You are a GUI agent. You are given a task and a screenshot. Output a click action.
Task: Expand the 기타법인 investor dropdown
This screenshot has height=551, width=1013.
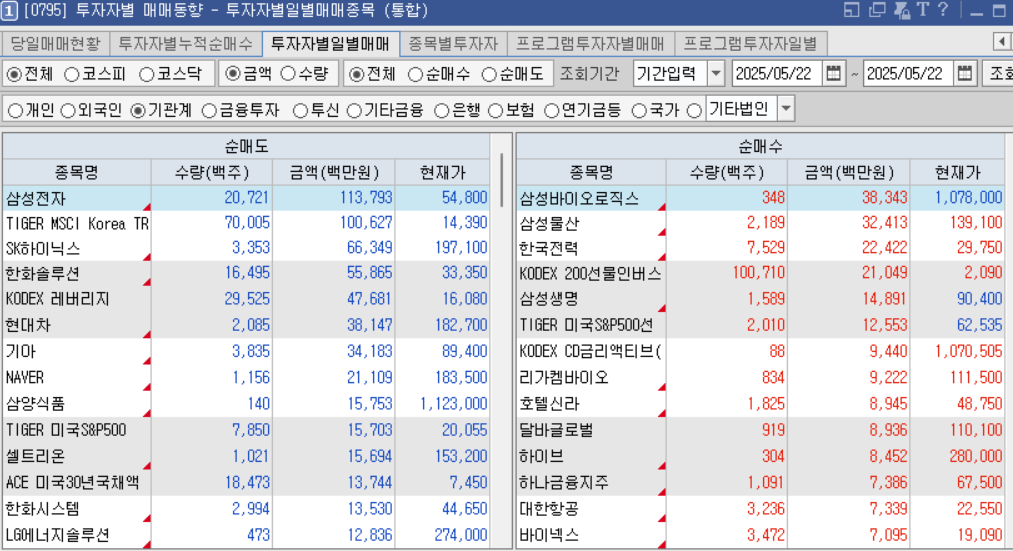[x=786, y=109]
